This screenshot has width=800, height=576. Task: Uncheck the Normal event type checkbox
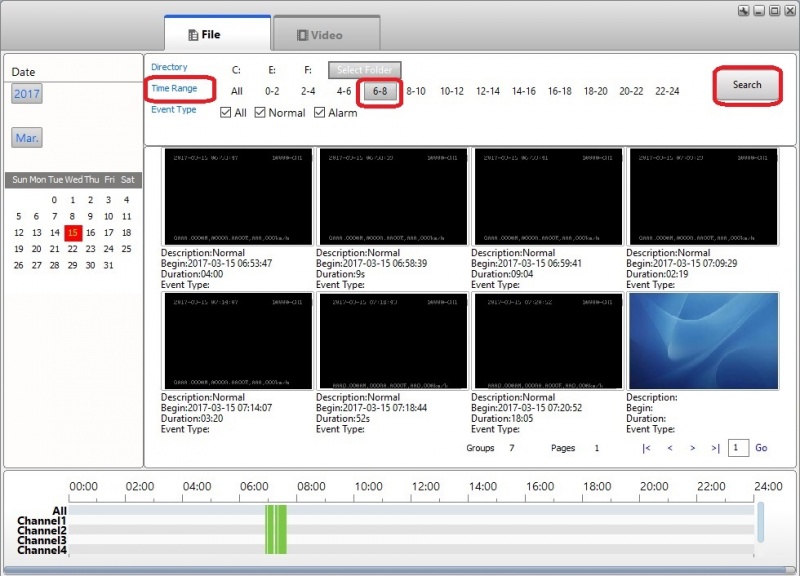[262, 112]
